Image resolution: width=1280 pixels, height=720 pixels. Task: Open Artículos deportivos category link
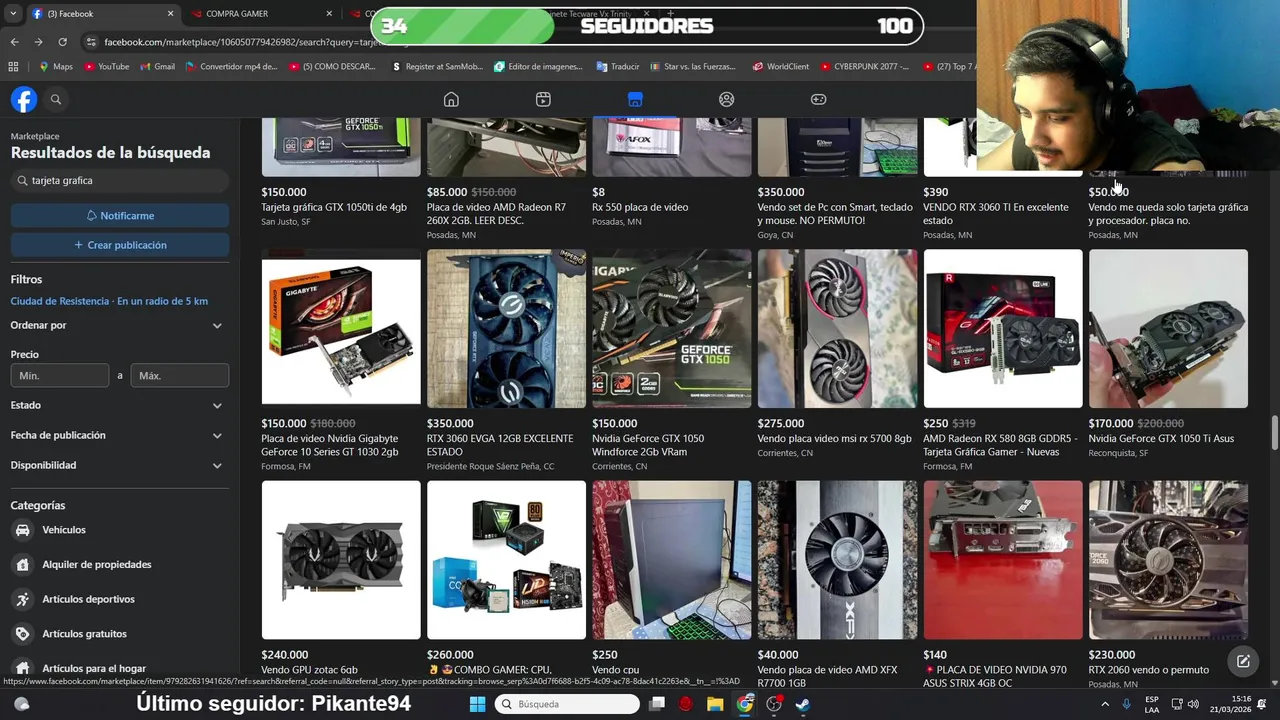click(88, 599)
